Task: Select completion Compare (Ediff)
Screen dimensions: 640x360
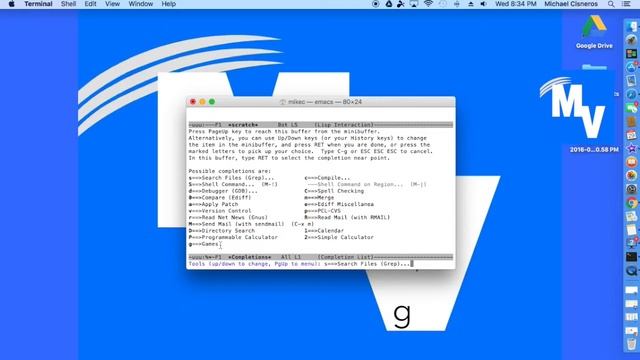Action: point(220,198)
